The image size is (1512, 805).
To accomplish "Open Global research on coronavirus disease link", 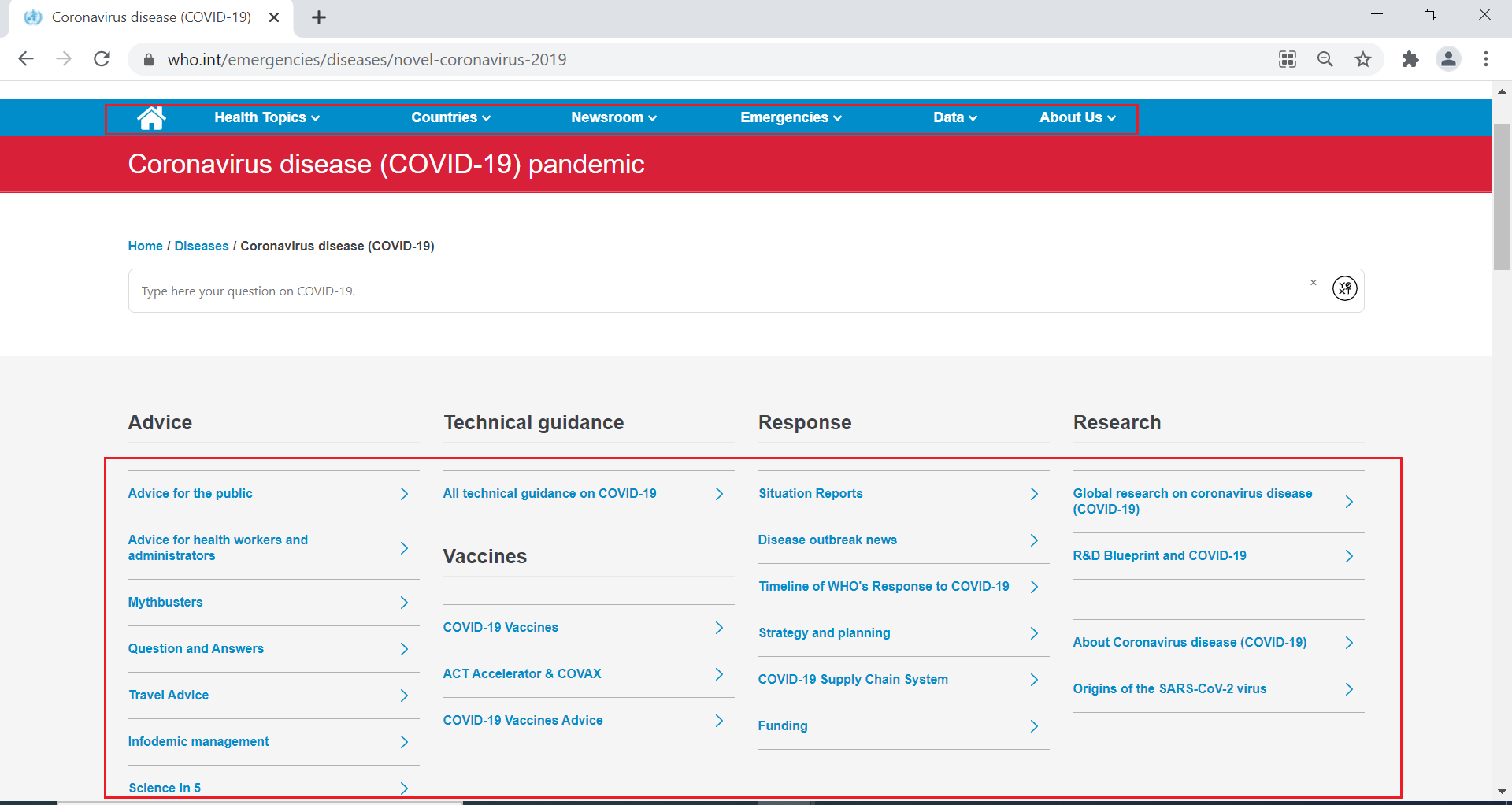I will click(1192, 501).
